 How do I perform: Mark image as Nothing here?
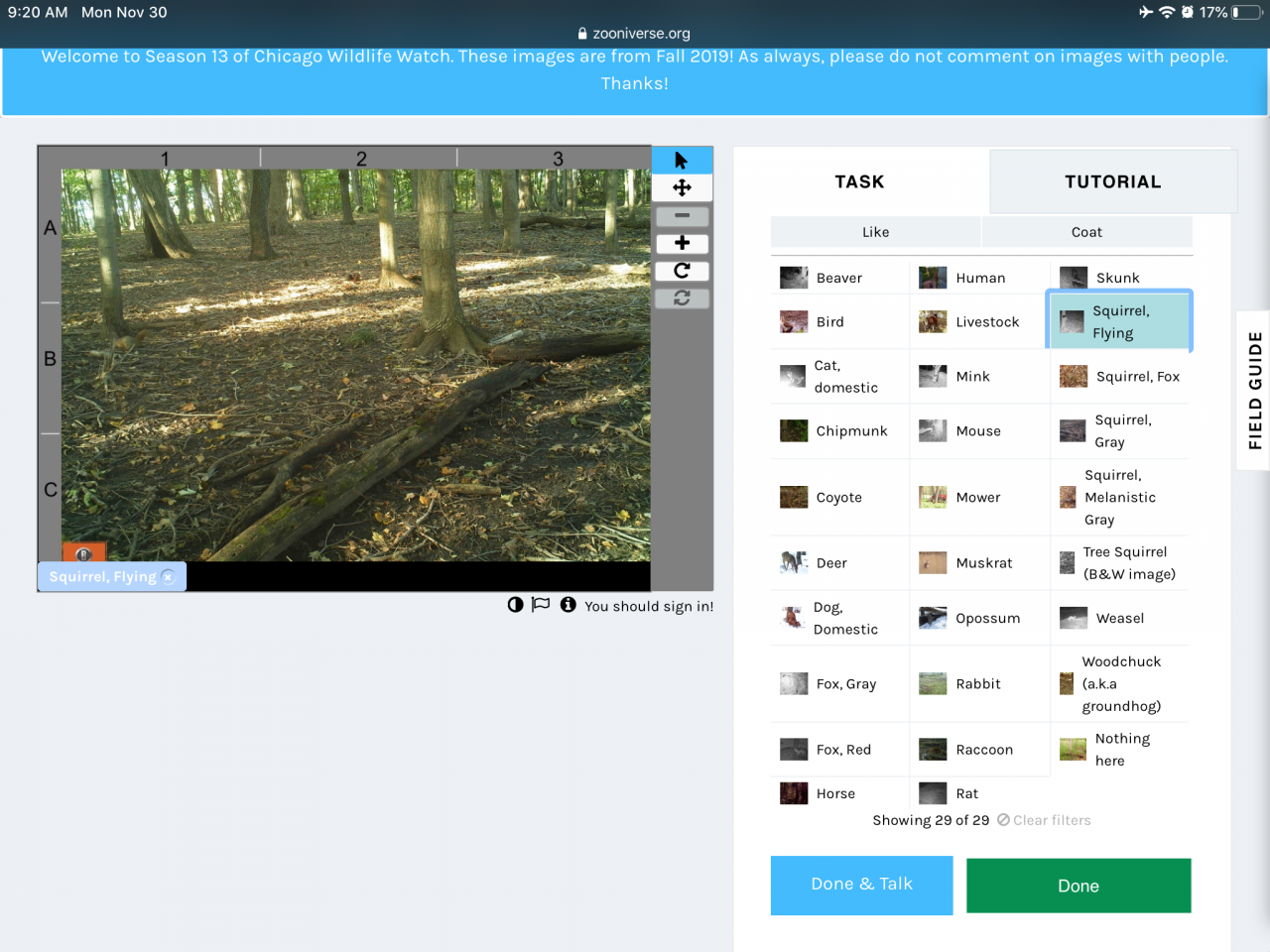1119,750
